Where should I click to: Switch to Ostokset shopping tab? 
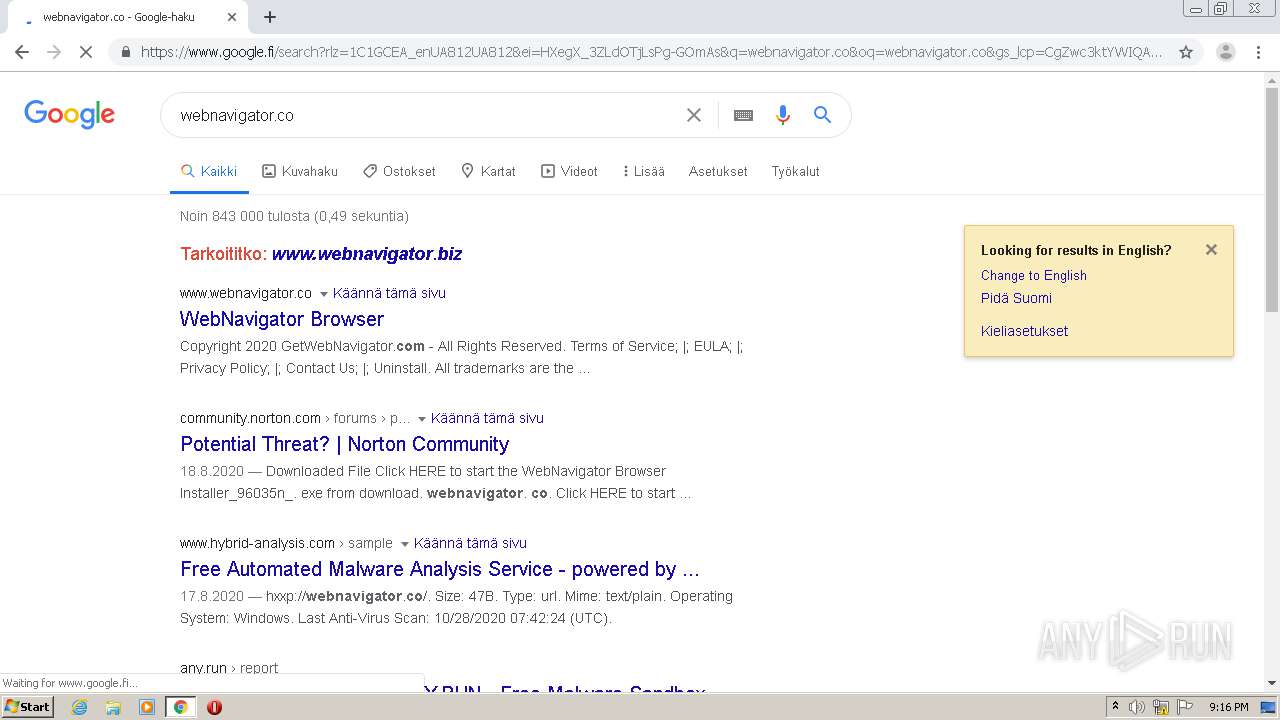tap(399, 171)
